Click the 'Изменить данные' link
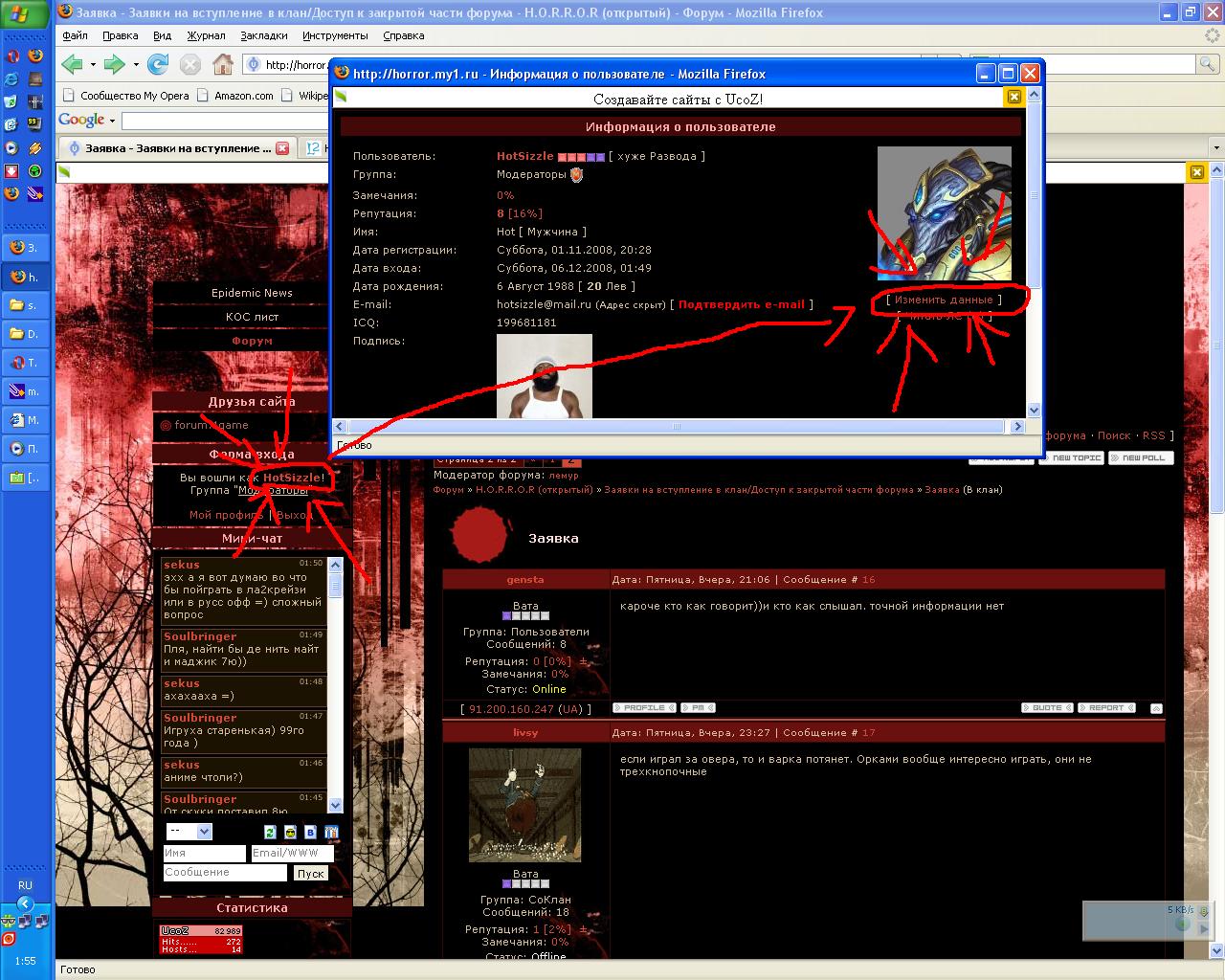The image size is (1225, 980). click(944, 300)
